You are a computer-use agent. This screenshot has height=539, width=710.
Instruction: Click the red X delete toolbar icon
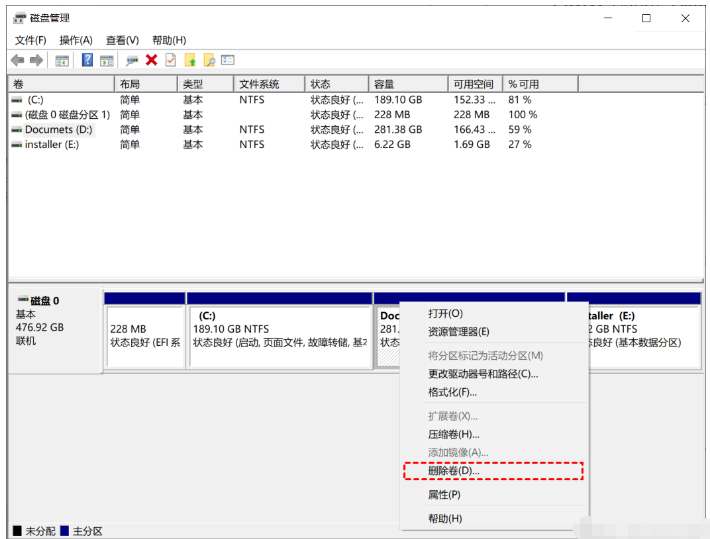tap(151, 60)
